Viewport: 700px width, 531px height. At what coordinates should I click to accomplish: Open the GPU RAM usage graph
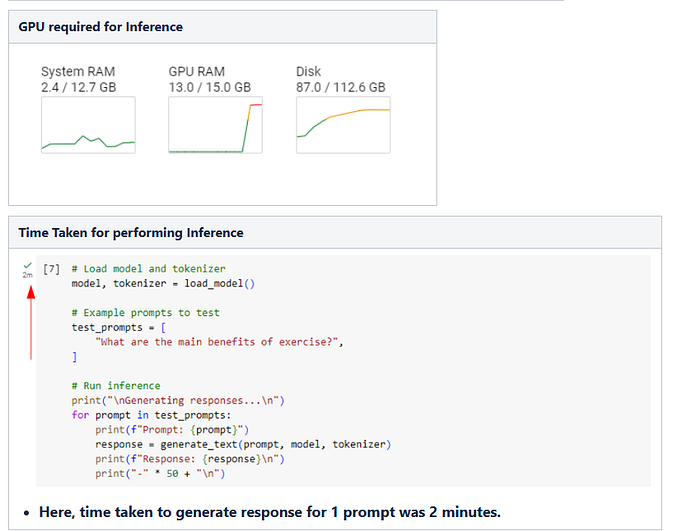coord(215,126)
